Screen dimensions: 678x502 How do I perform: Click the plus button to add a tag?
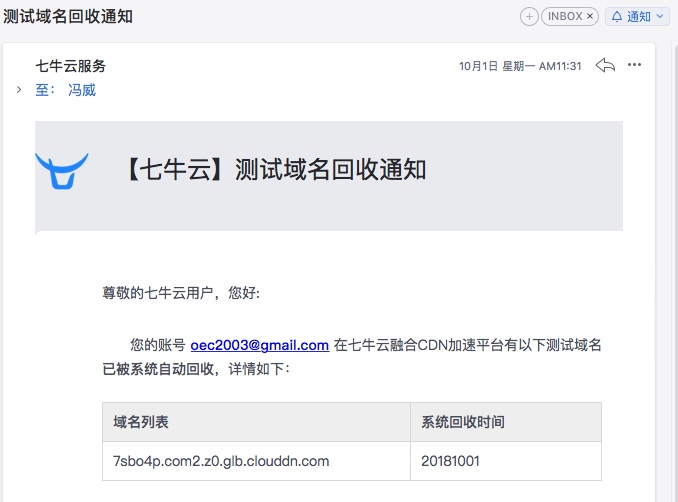coord(529,17)
